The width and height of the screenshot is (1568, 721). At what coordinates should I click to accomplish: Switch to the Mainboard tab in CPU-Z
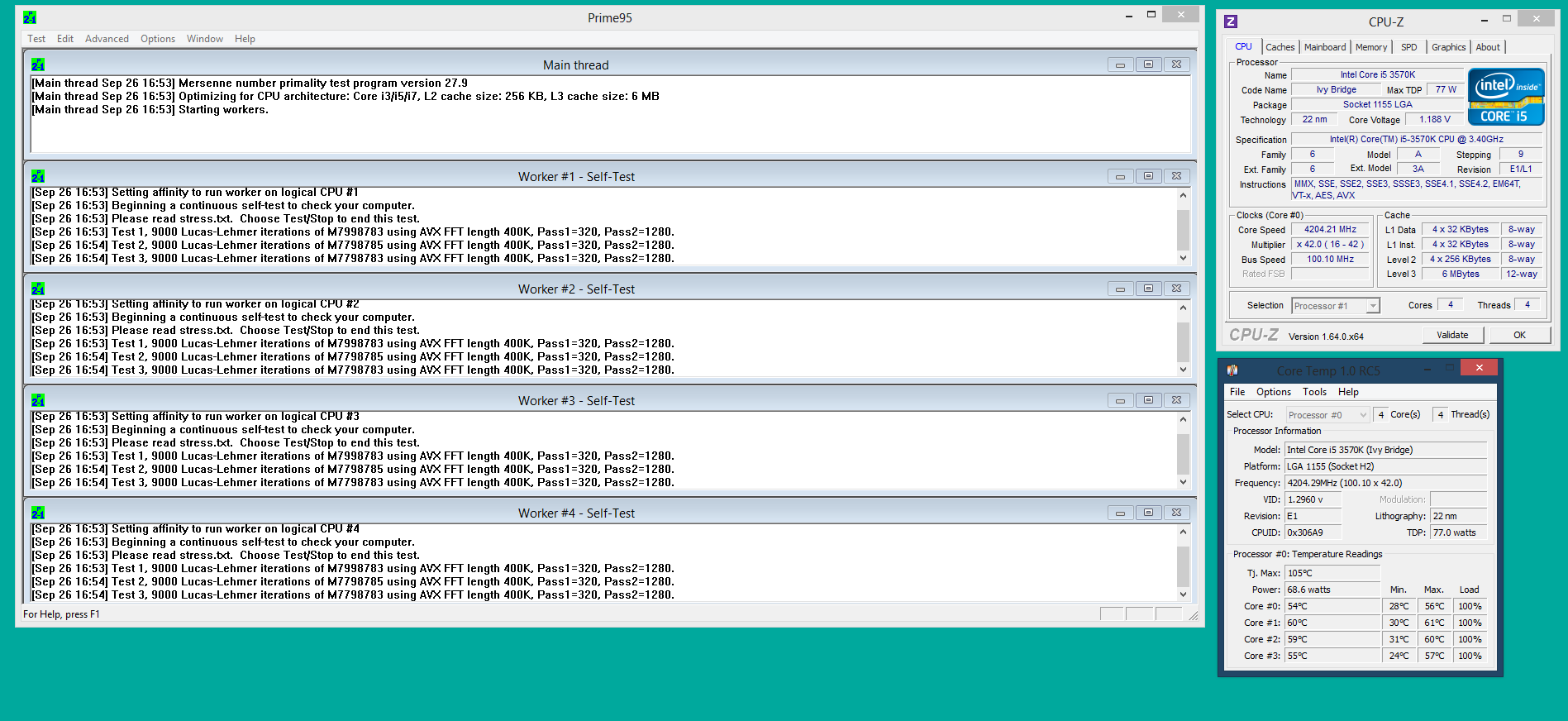pyautogui.click(x=1325, y=47)
